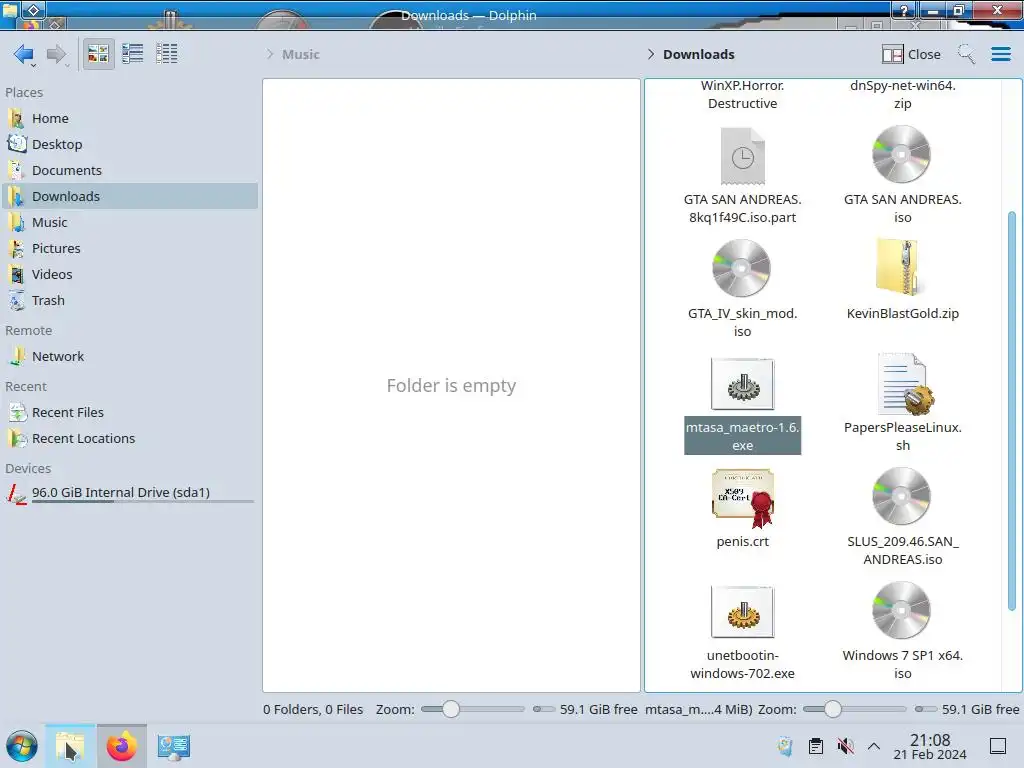Image resolution: width=1024 pixels, height=768 pixels.
Task: Select GTA SAN ANDREAS.iso disc icon
Action: click(x=902, y=155)
